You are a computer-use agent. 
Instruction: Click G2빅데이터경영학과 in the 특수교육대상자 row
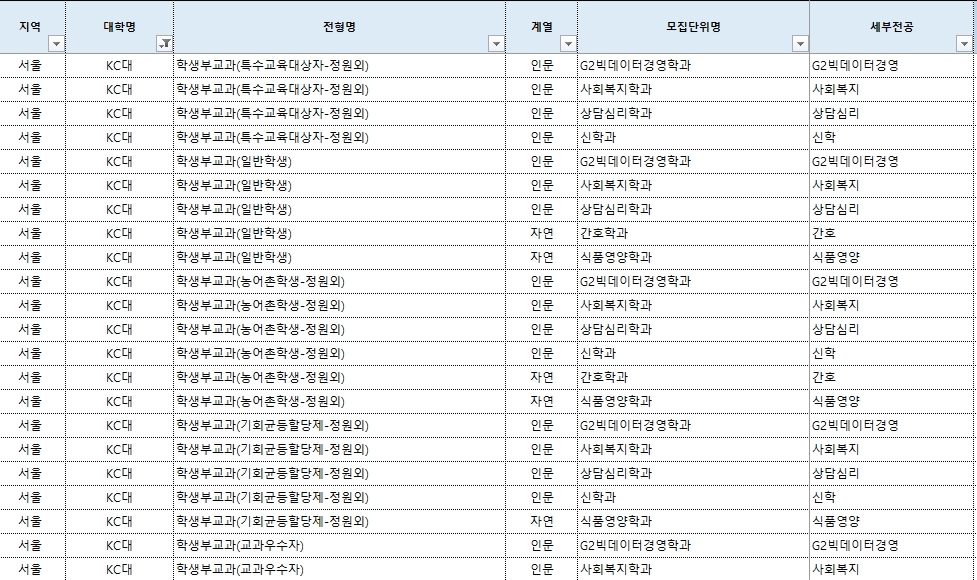(x=636, y=65)
